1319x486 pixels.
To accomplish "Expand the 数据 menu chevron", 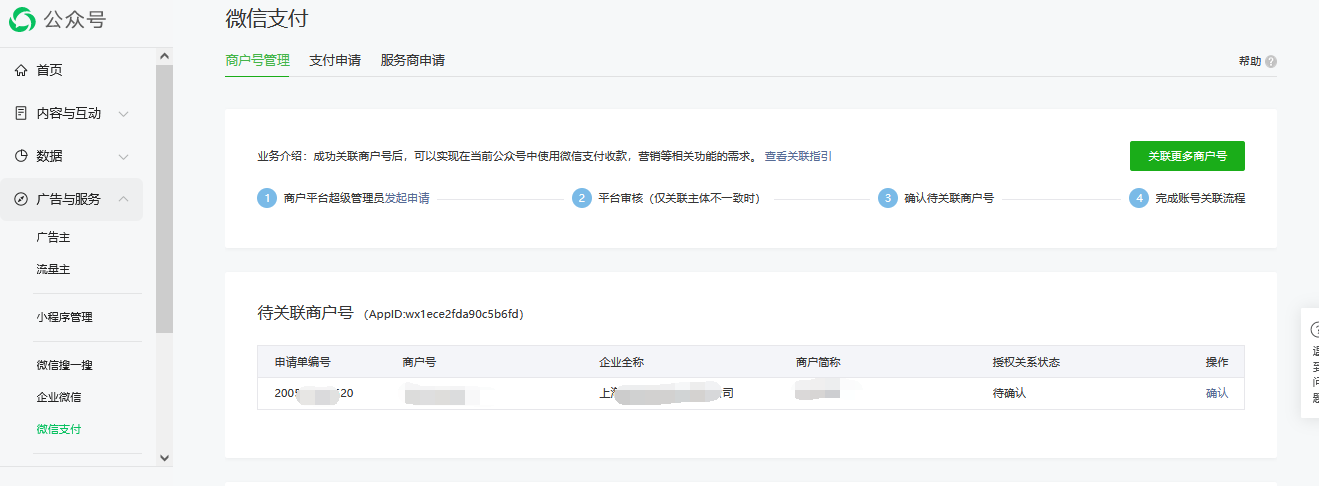I will coord(124,157).
